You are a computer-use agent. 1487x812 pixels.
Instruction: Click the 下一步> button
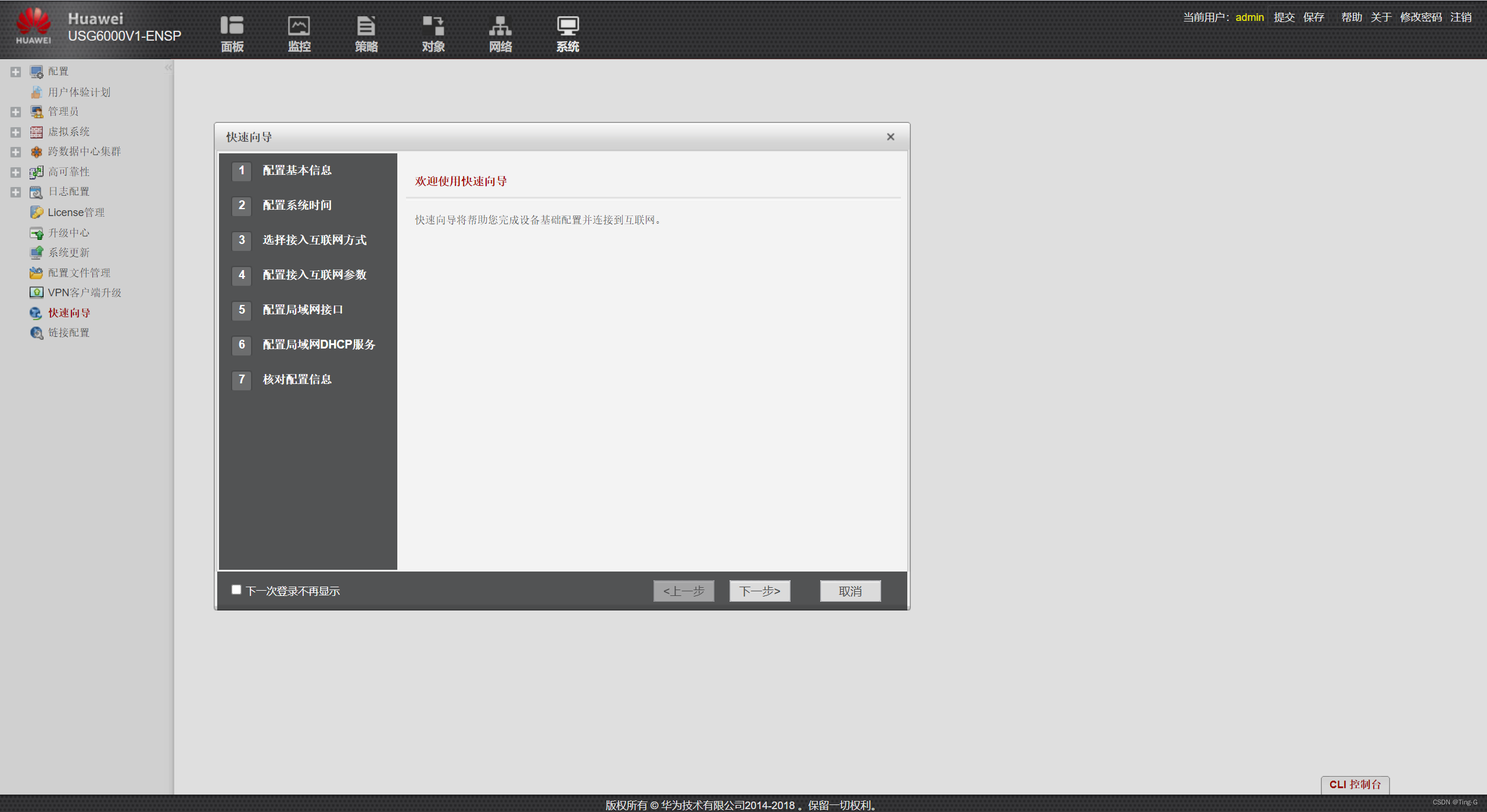click(x=759, y=591)
